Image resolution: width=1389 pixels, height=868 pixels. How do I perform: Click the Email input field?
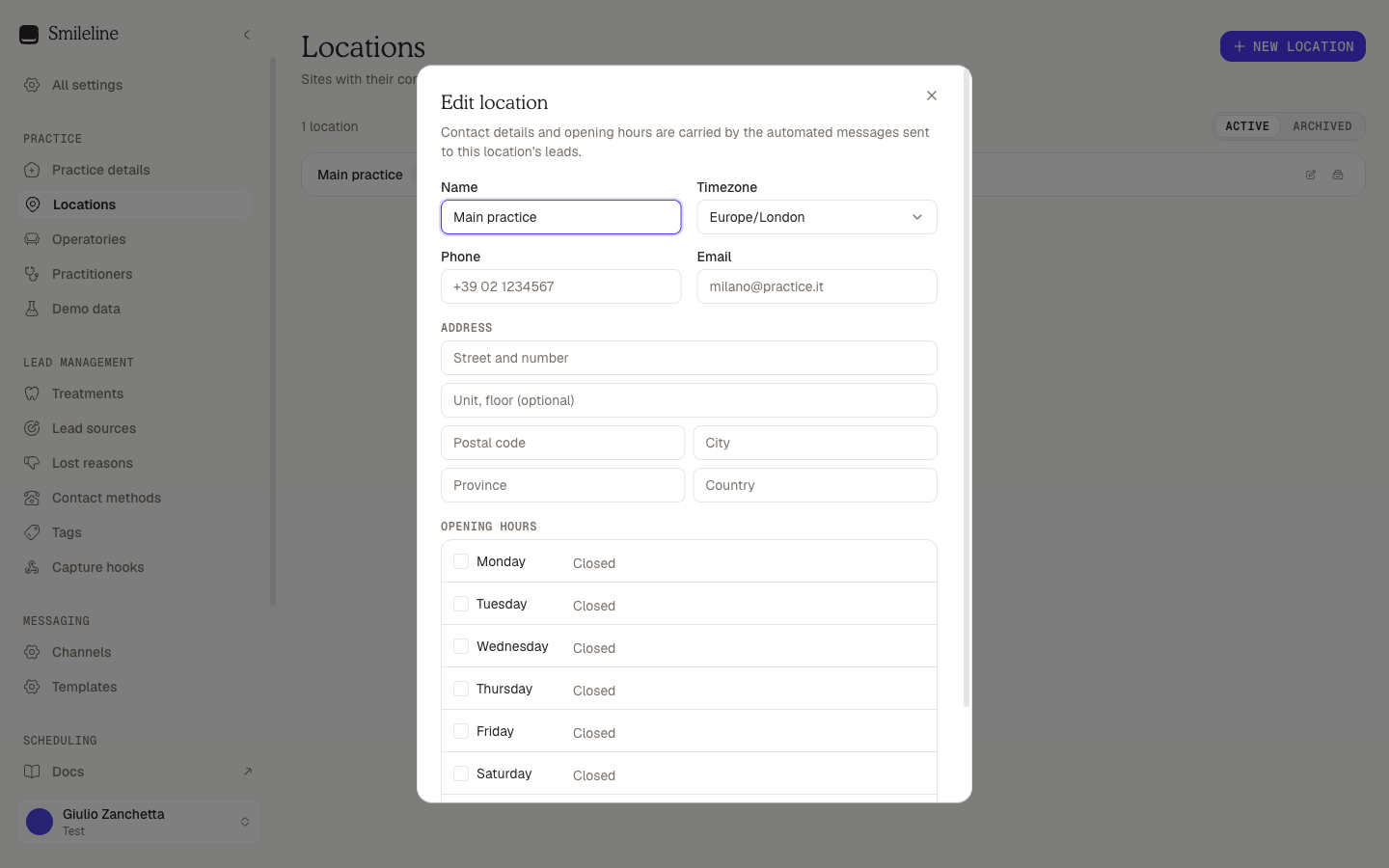(817, 286)
